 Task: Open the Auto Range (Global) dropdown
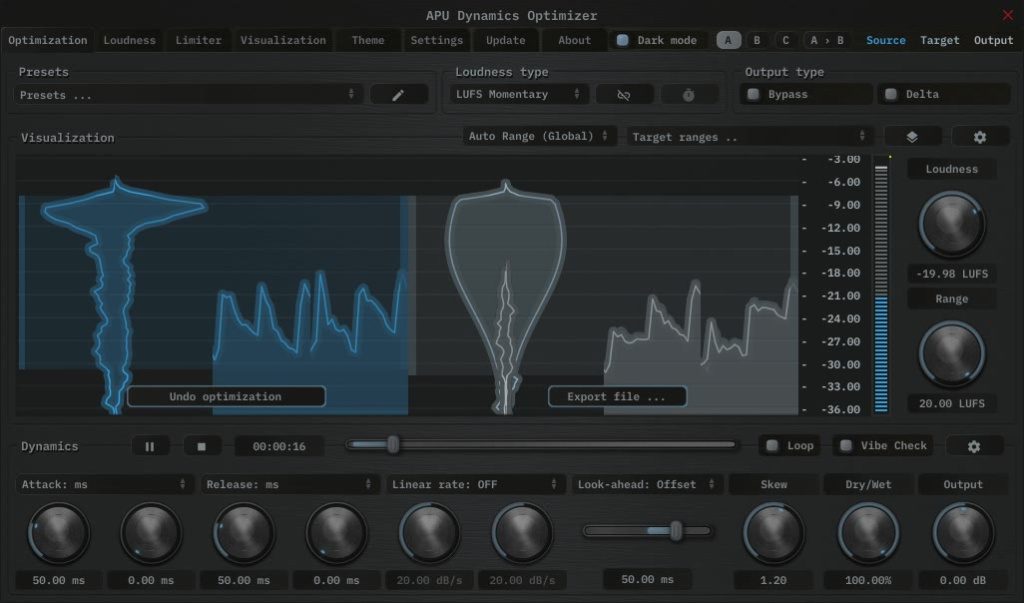click(x=539, y=136)
